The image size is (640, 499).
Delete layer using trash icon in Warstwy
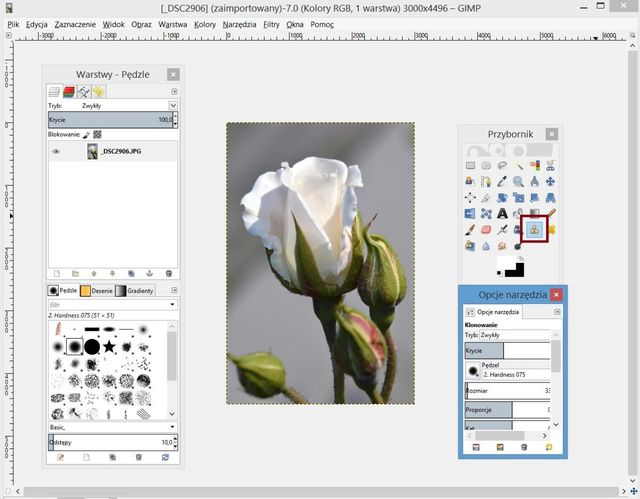coord(169,273)
